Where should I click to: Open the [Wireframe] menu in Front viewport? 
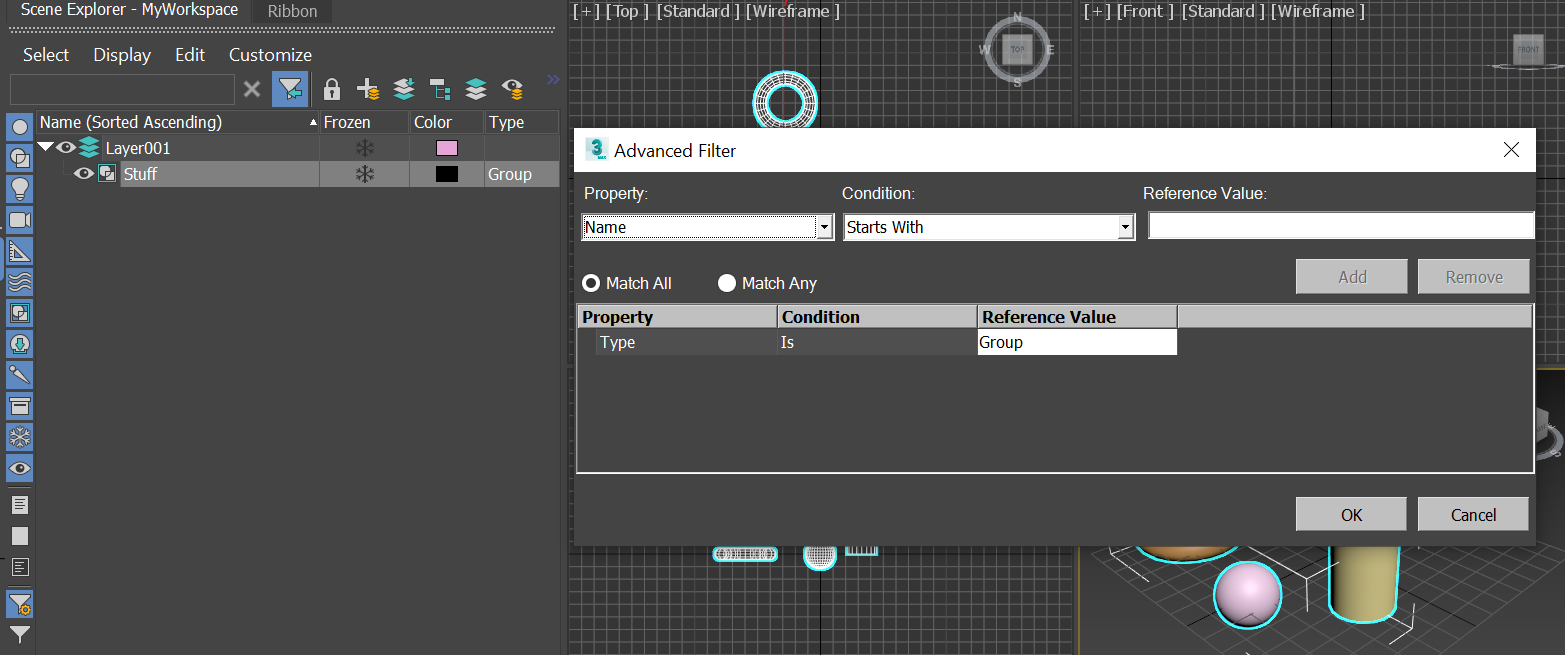(x=1318, y=11)
